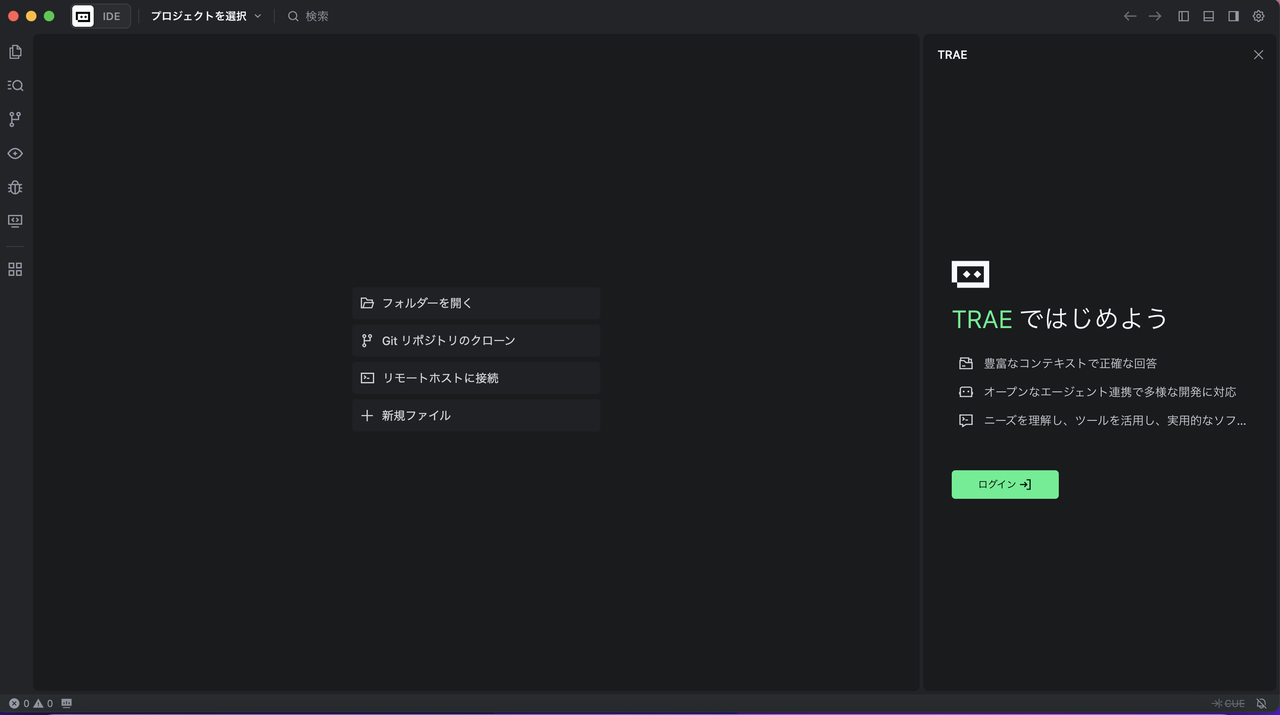Toggle the notifications bell in the status bar
1280x715 pixels.
tap(1261, 703)
